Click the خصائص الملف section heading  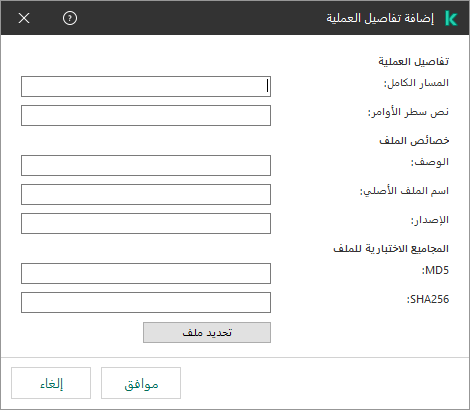pos(414,141)
